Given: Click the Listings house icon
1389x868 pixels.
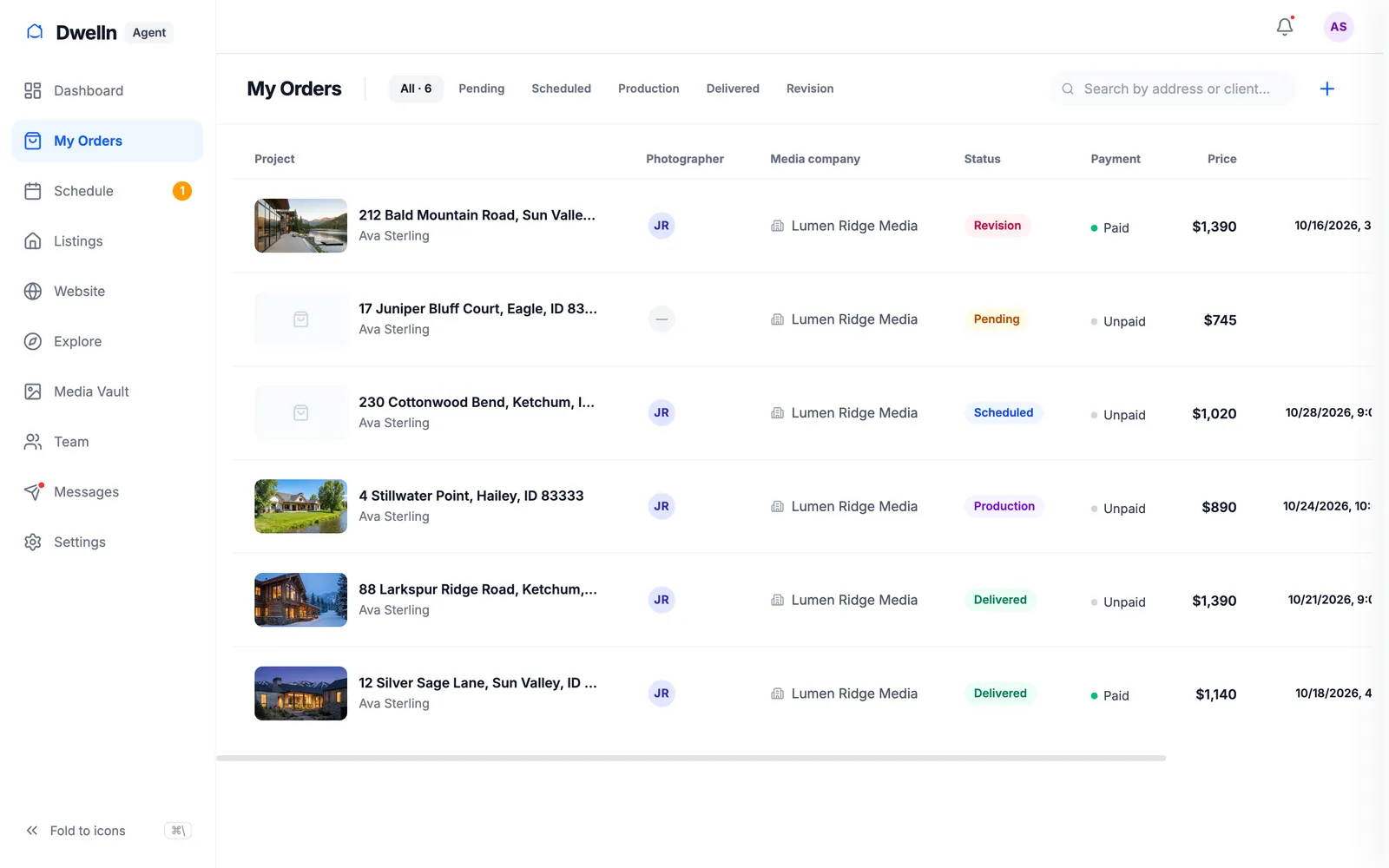Looking at the screenshot, I should click(33, 241).
